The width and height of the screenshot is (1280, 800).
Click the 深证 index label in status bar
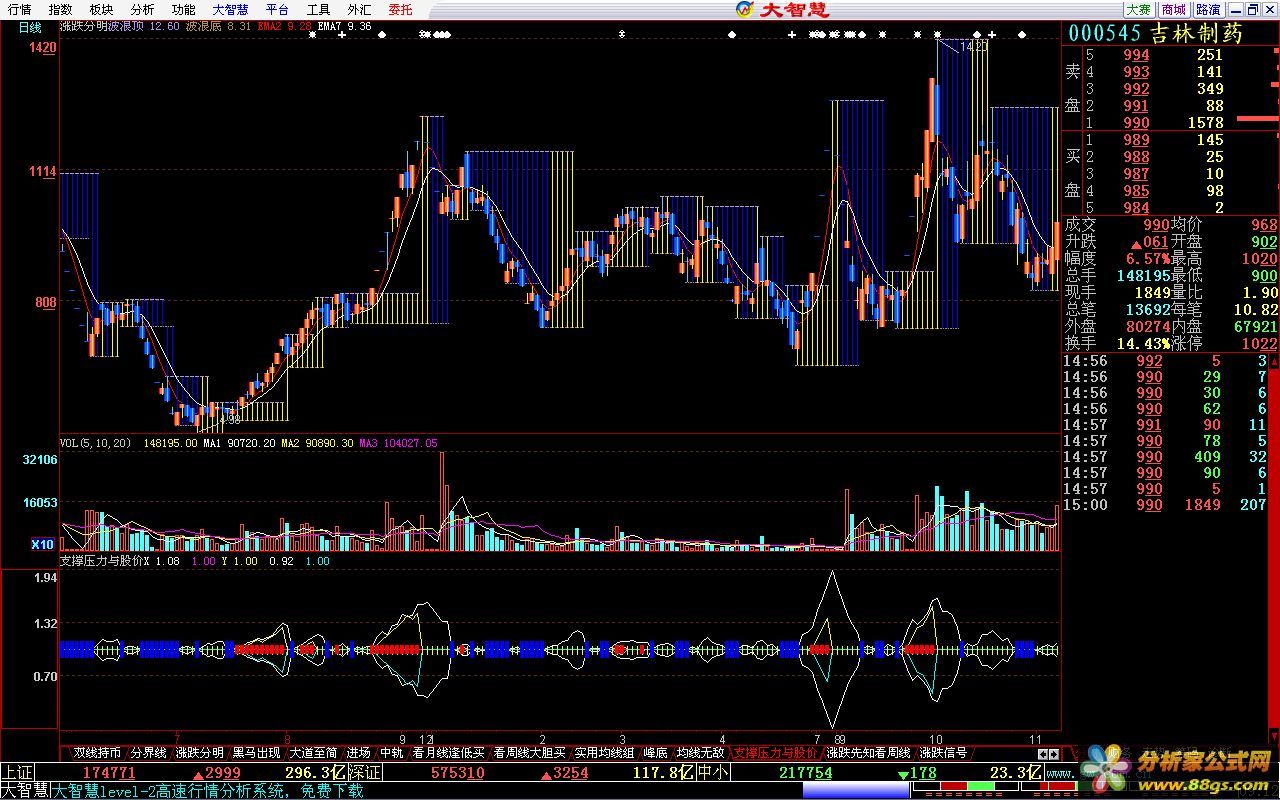366,773
